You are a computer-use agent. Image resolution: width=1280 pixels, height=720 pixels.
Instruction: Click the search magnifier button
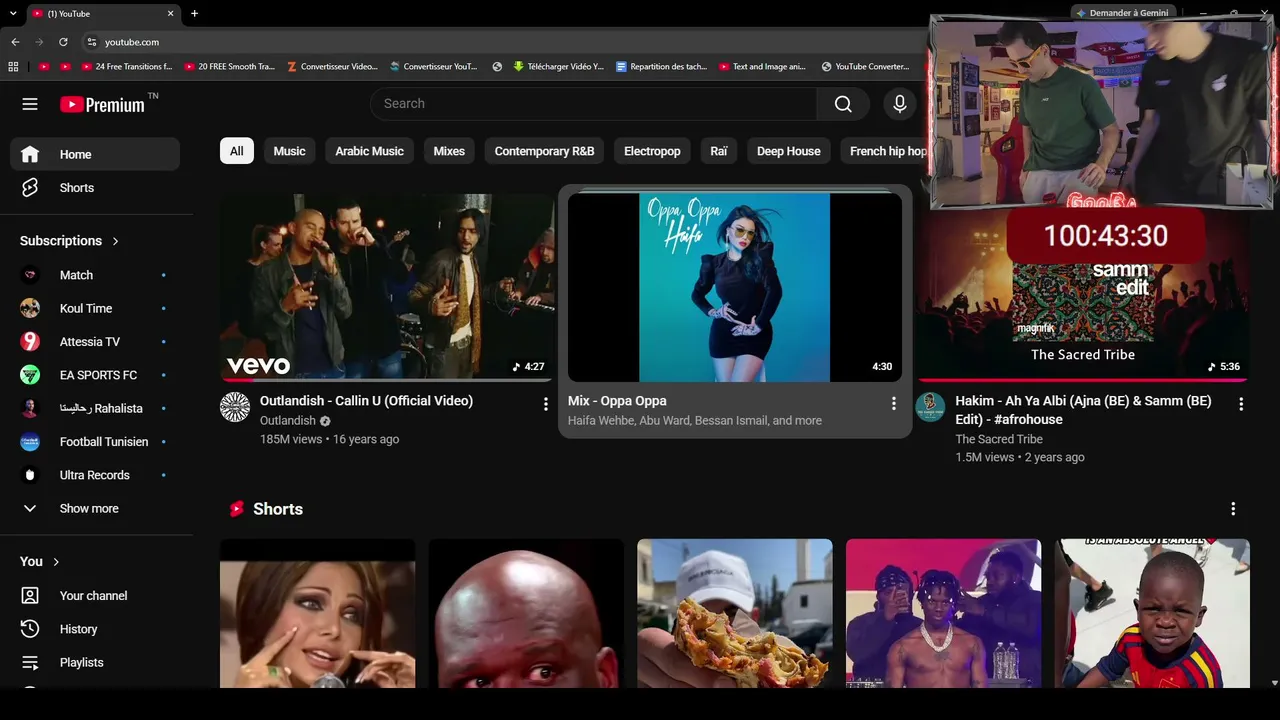(843, 104)
